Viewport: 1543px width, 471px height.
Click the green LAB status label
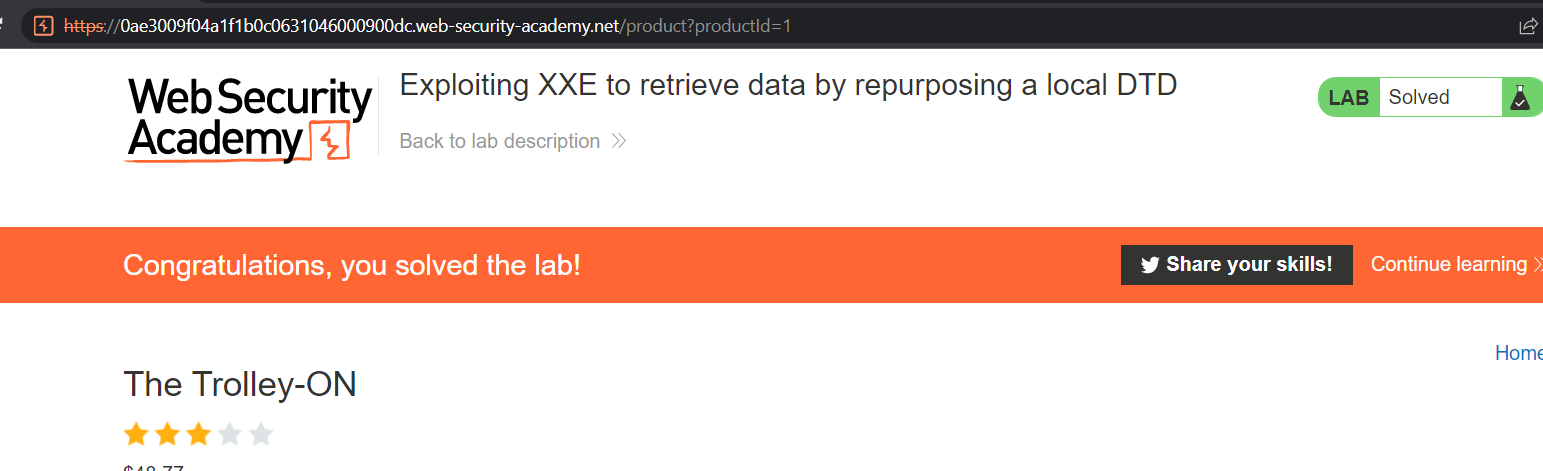click(1348, 98)
